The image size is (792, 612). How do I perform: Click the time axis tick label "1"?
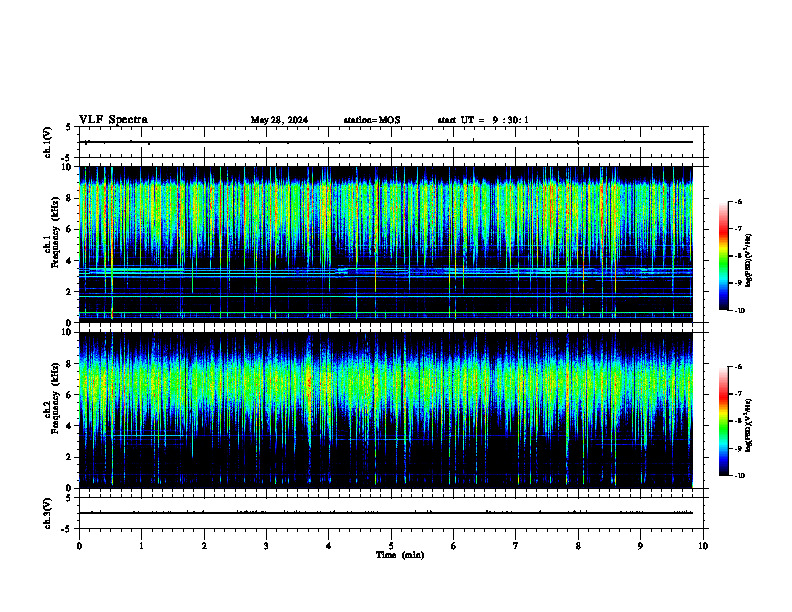point(142,546)
